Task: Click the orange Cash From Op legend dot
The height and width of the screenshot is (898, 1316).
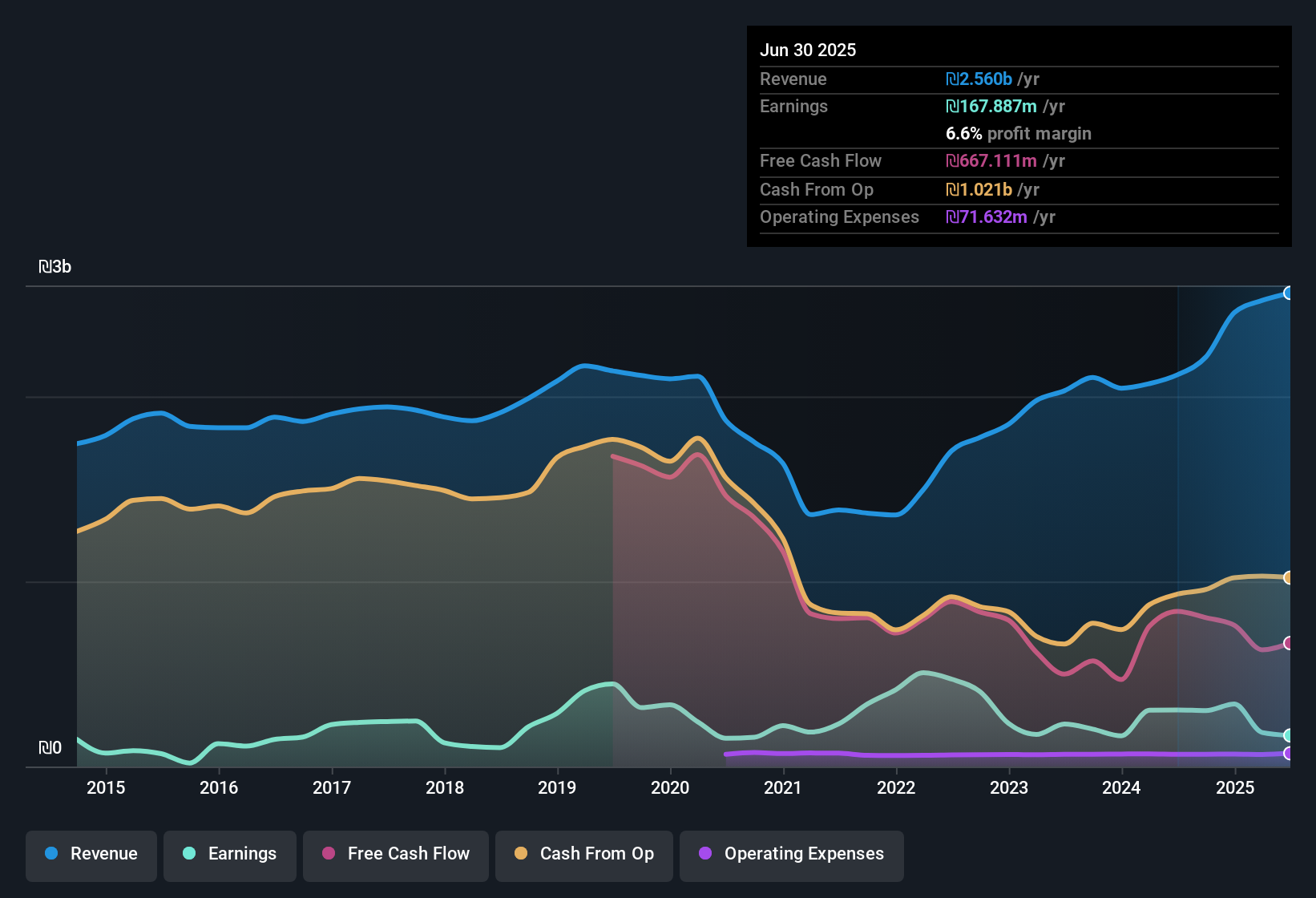Action: click(521, 854)
